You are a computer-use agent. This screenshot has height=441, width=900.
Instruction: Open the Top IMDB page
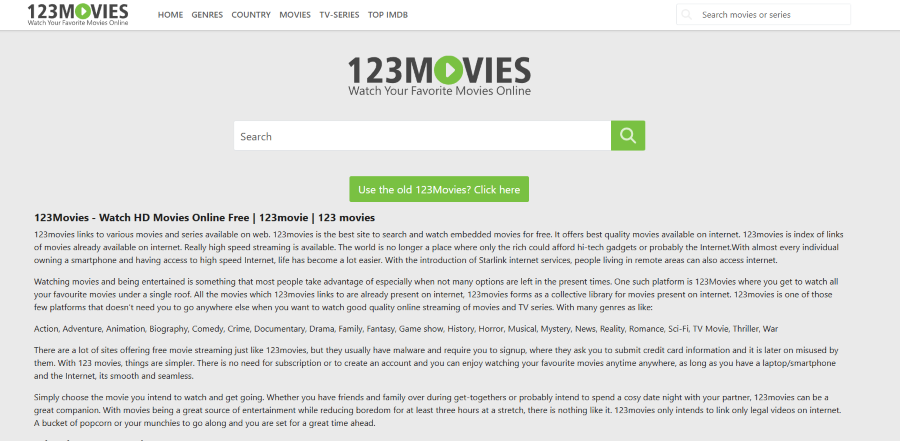pos(388,15)
